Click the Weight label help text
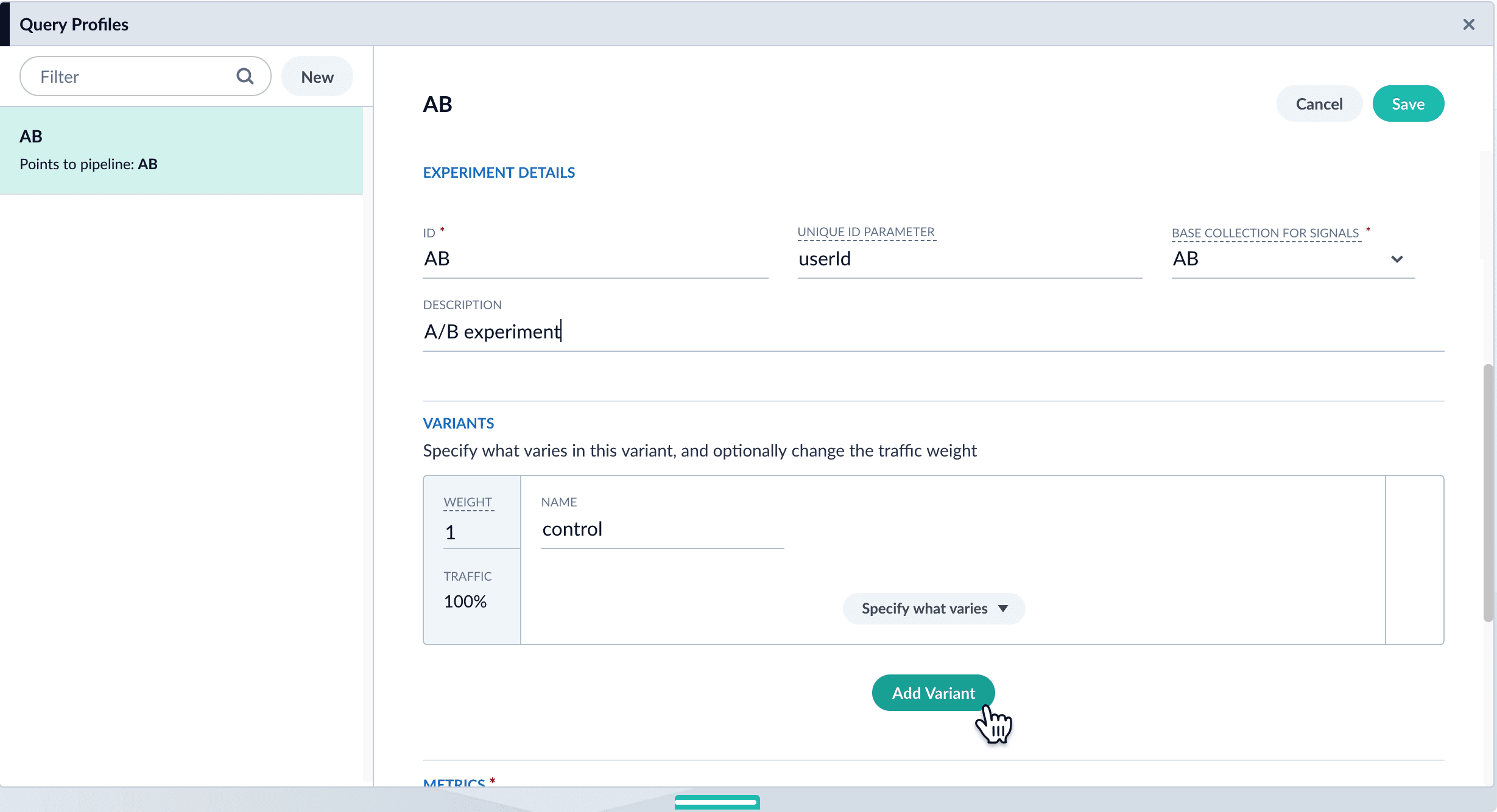Image resolution: width=1497 pixels, height=812 pixels. [x=467, y=502]
